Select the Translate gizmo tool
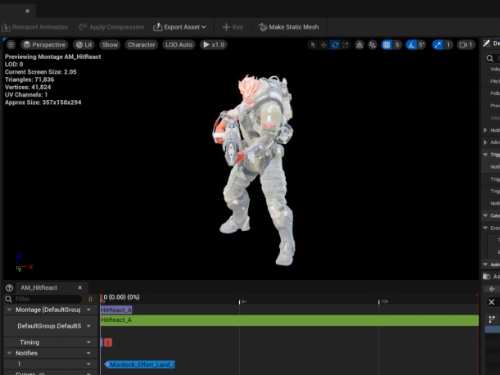Viewport: 500px width, 375px height. (x=324, y=44)
